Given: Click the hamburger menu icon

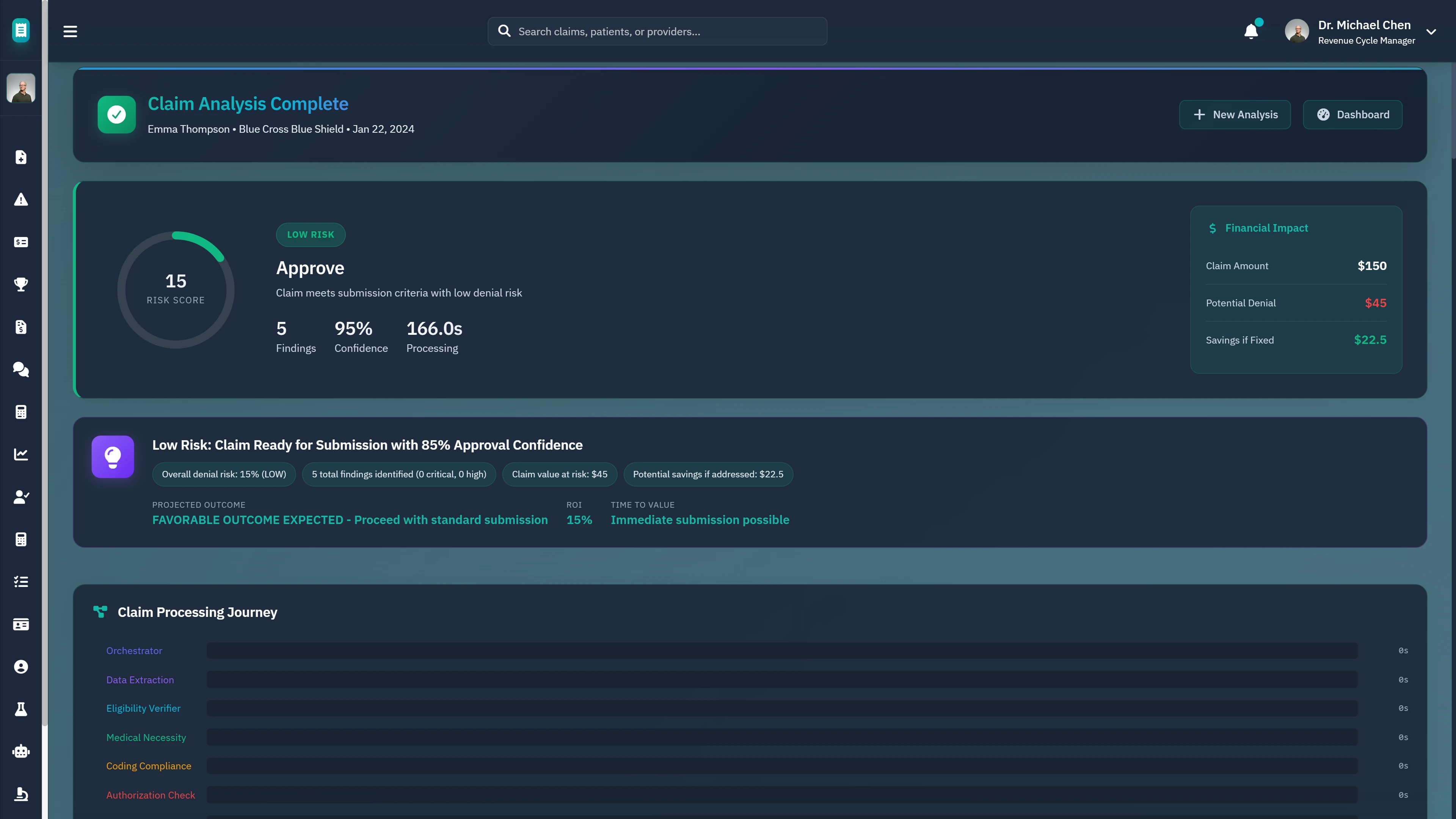Looking at the screenshot, I should point(70,31).
